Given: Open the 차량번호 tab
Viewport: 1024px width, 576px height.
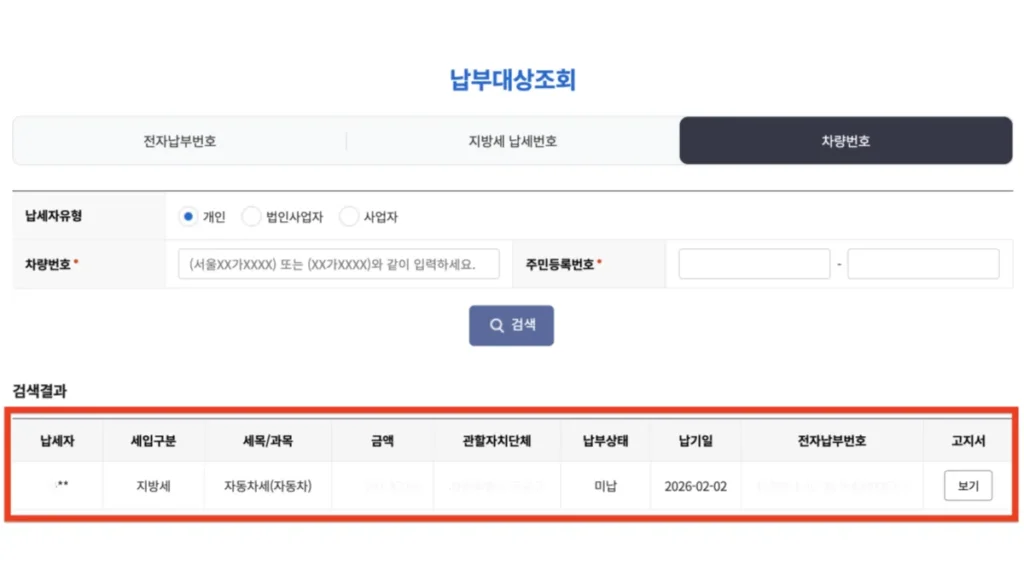Looking at the screenshot, I should (x=847, y=140).
